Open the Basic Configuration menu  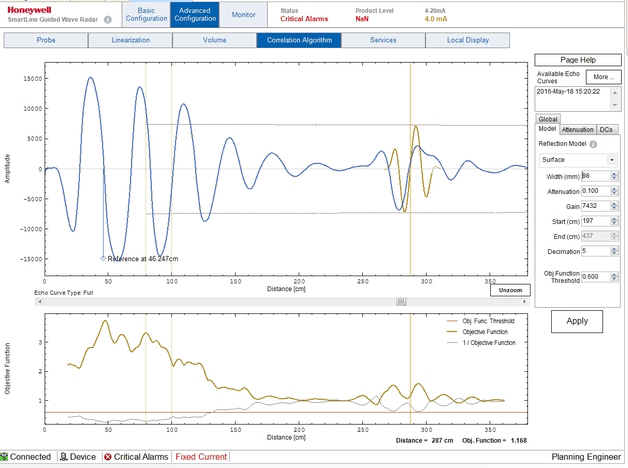click(146, 14)
